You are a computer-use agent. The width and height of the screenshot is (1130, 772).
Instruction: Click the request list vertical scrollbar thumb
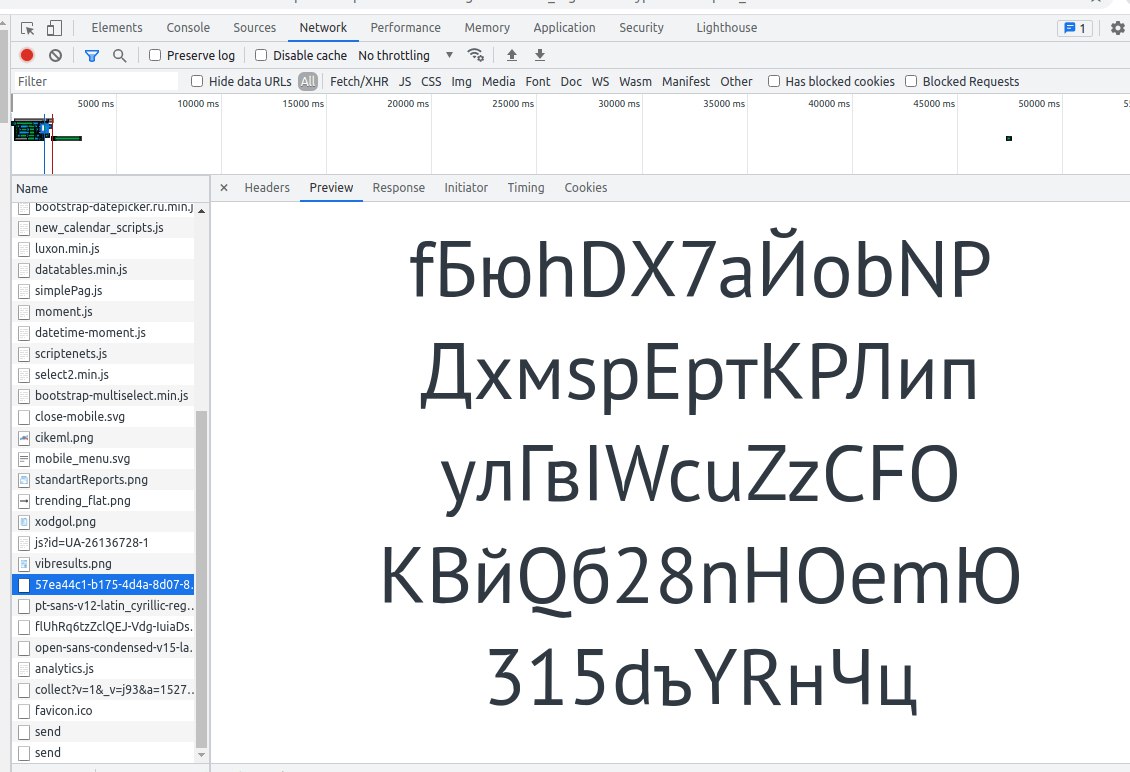click(202, 580)
